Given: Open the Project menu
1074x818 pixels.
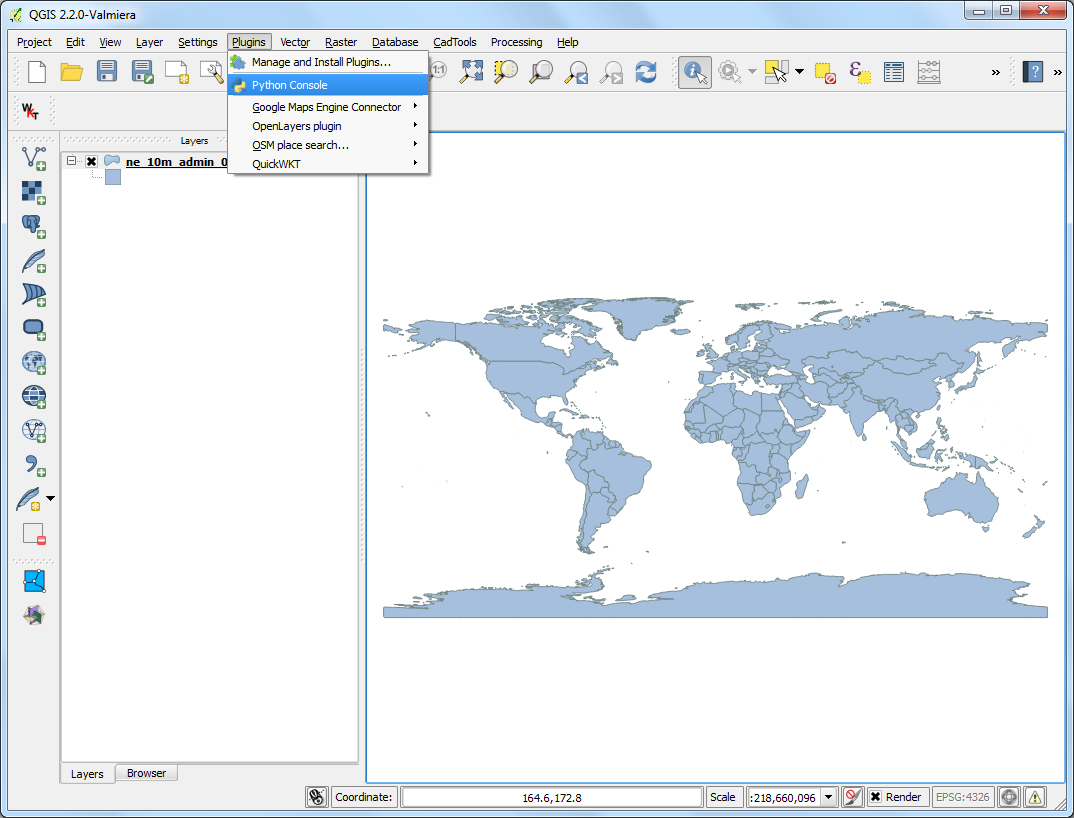Looking at the screenshot, I should tap(34, 42).
